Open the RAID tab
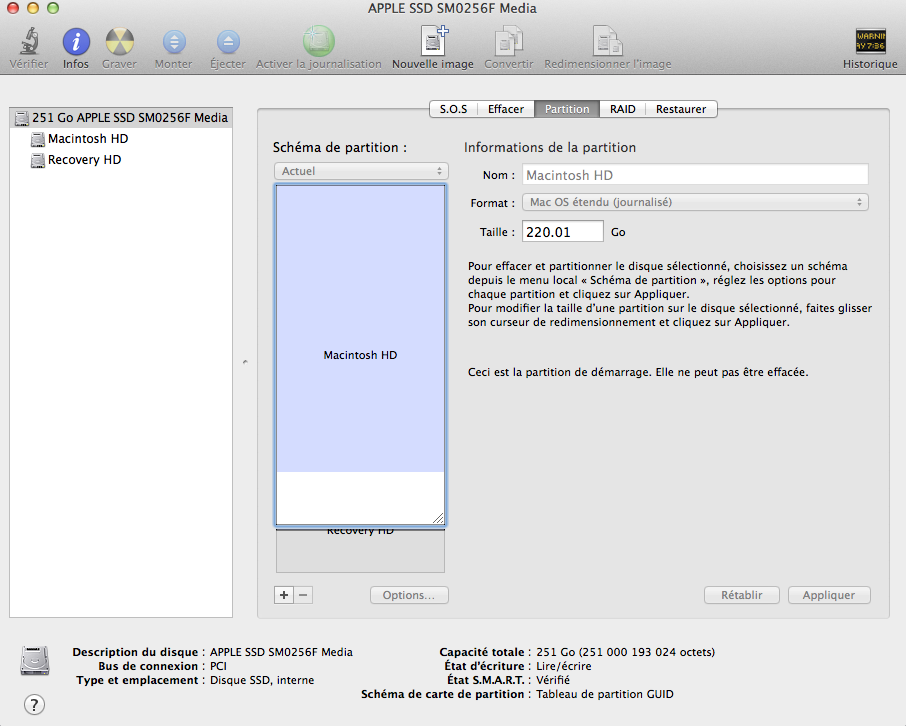The height and width of the screenshot is (726, 906). point(622,109)
